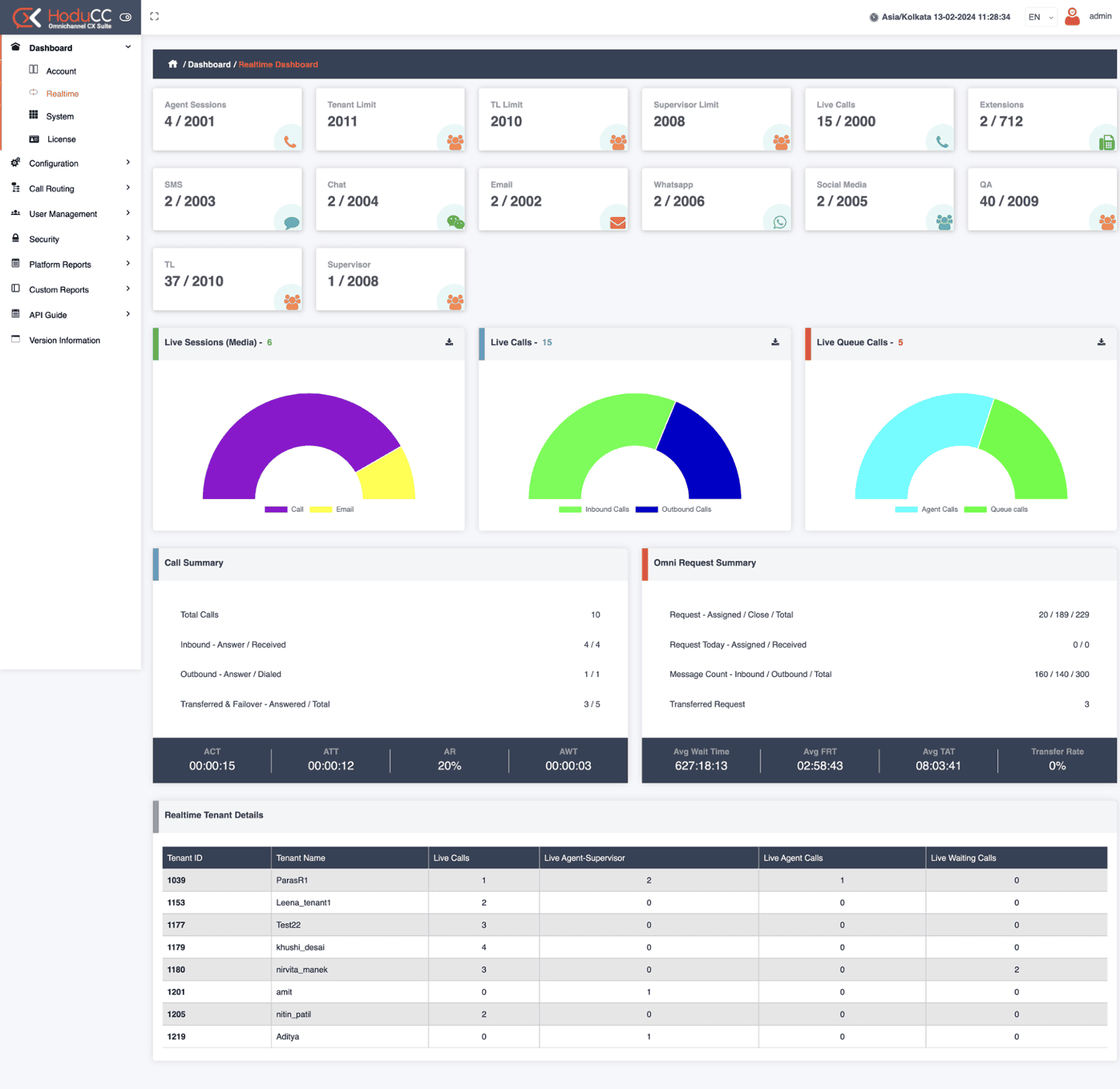Toggle the sidebar visibility eye icon
The image size is (1120, 1089).
pyautogui.click(x=126, y=17)
